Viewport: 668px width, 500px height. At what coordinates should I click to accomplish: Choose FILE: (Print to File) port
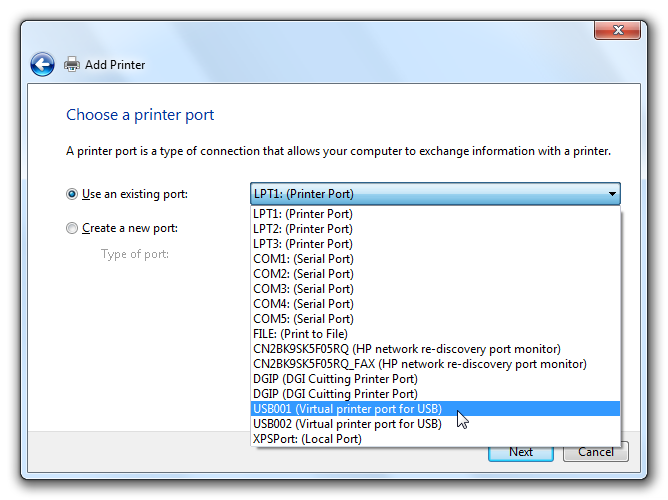tap(300, 334)
